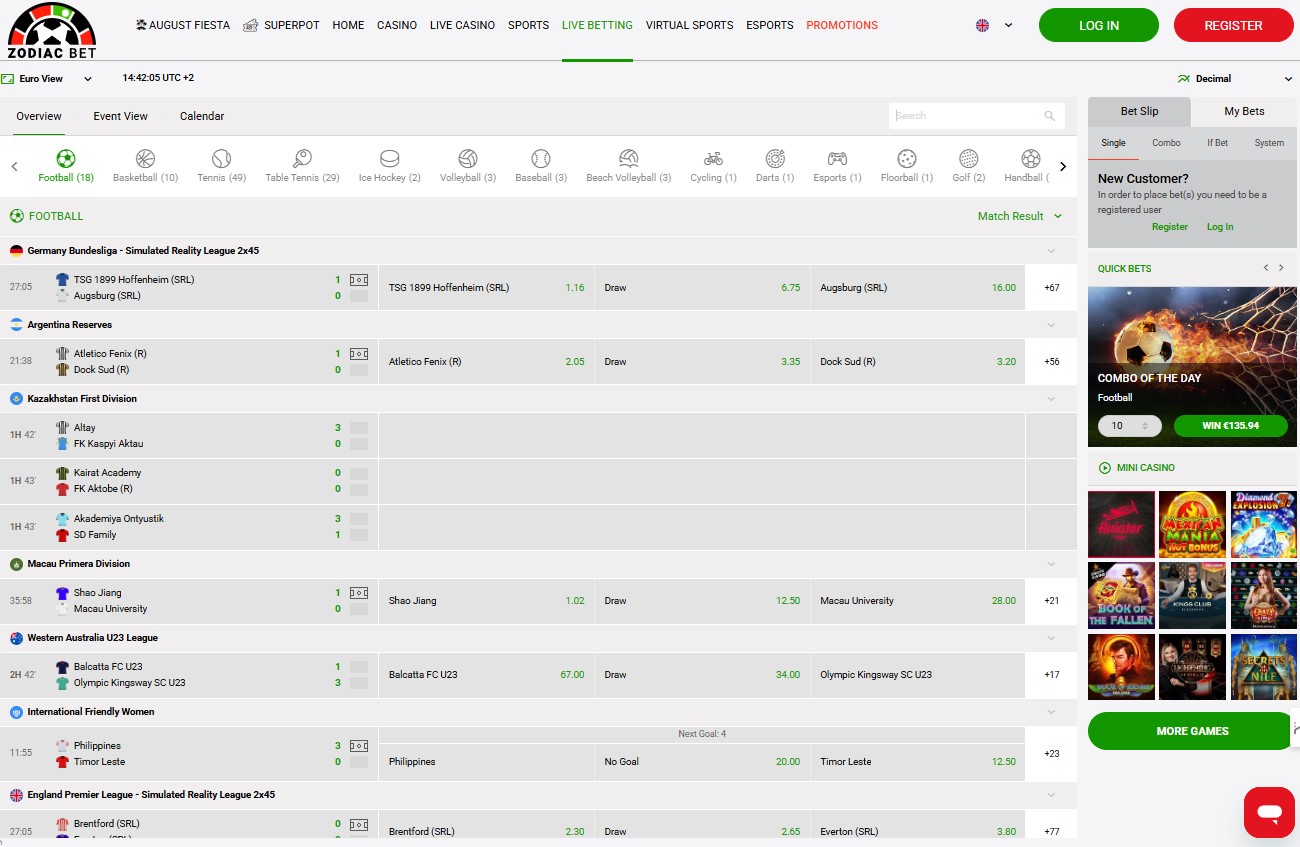Click the event search field
1300x847 pixels.
click(967, 116)
